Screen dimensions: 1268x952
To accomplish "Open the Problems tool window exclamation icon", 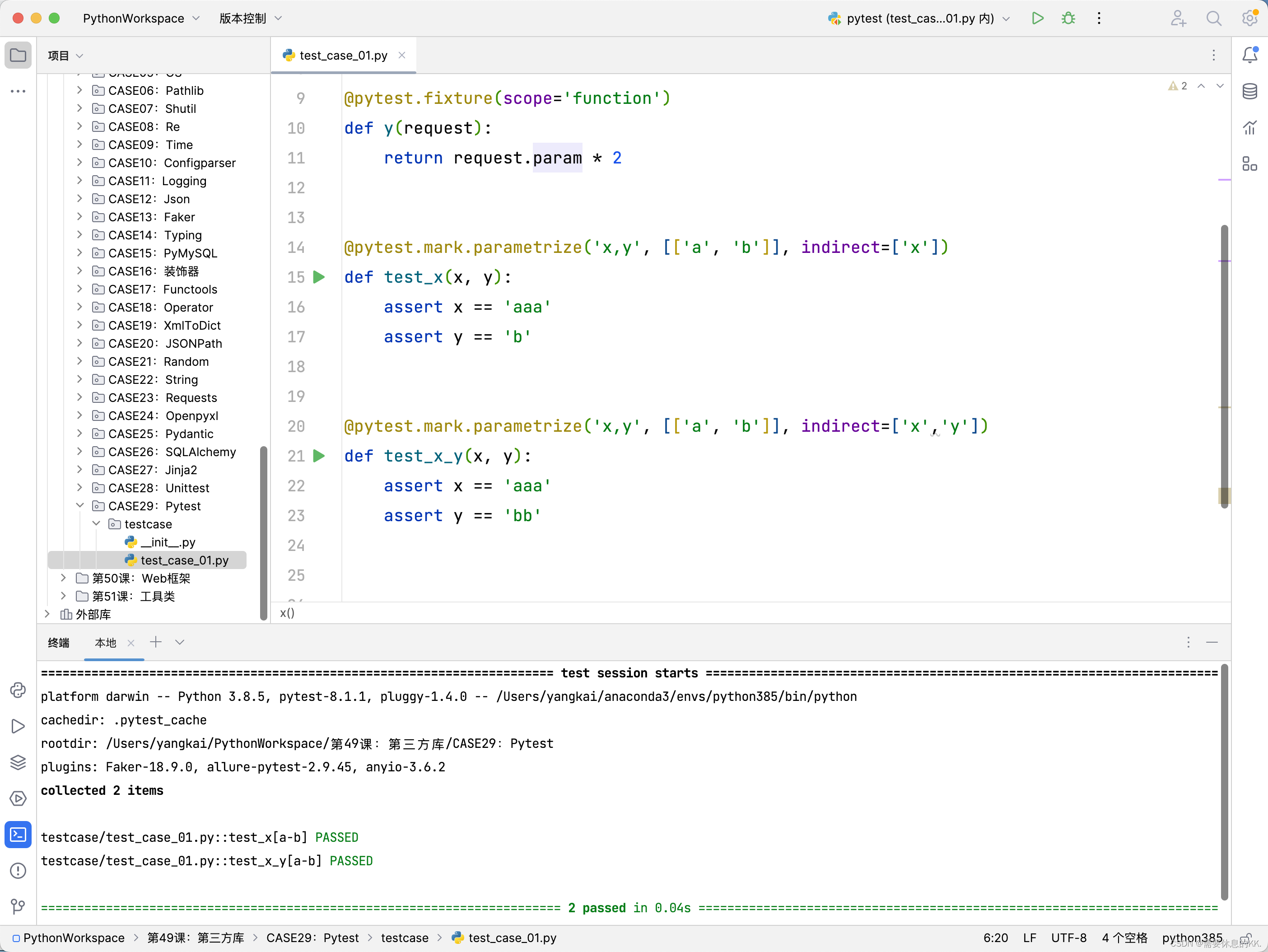I will [x=18, y=871].
